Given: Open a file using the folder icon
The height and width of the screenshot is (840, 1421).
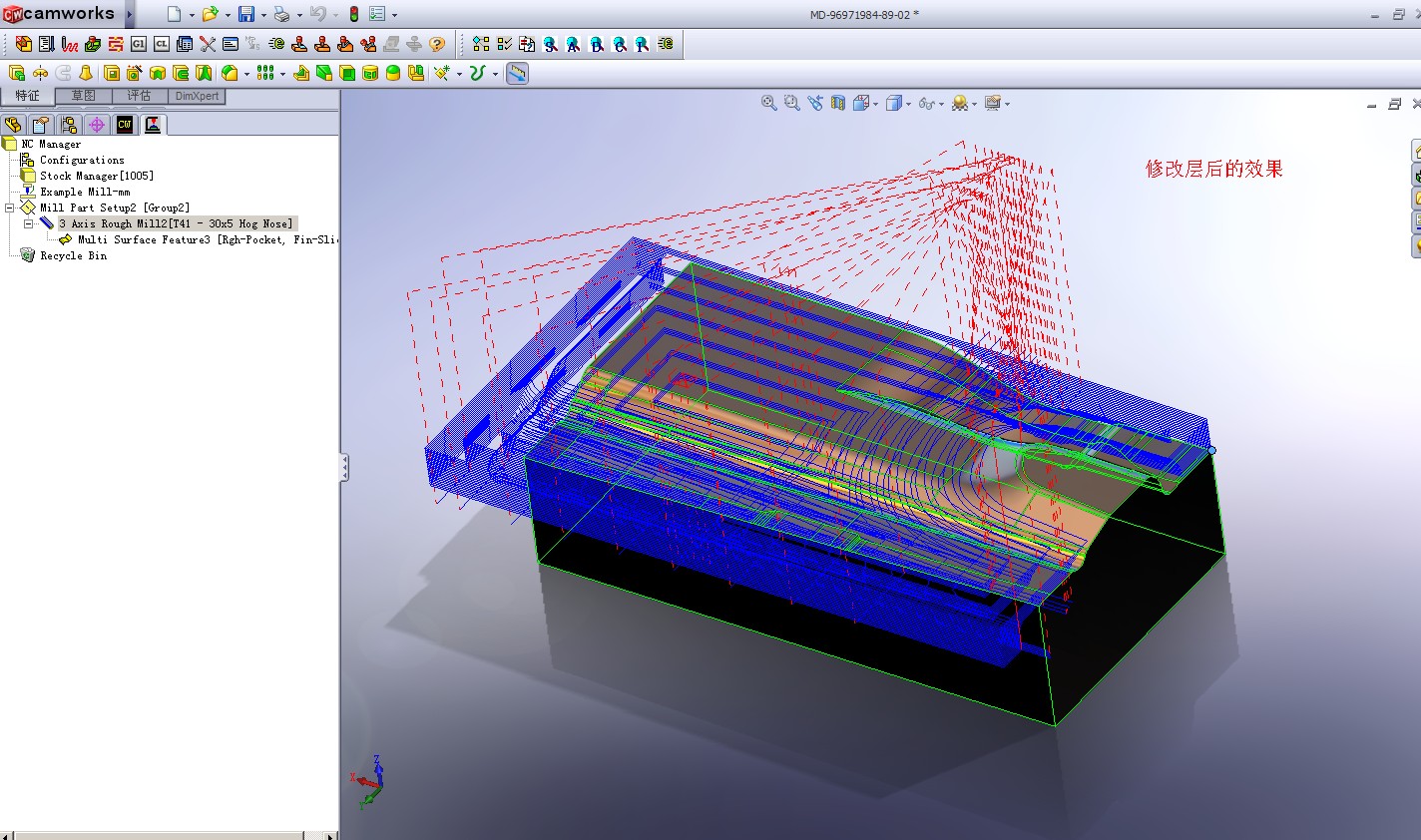Looking at the screenshot, I should tap(210, 14).
